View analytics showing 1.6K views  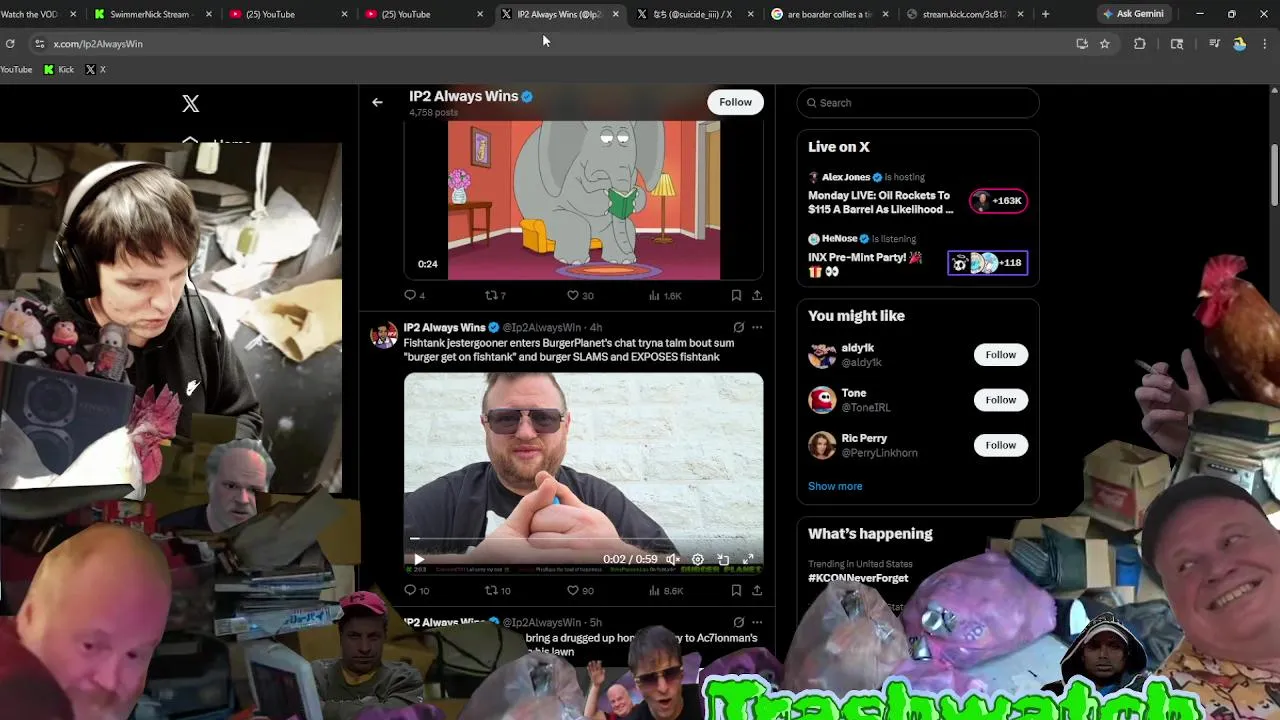pyautogui.click(x=665, y=295)
